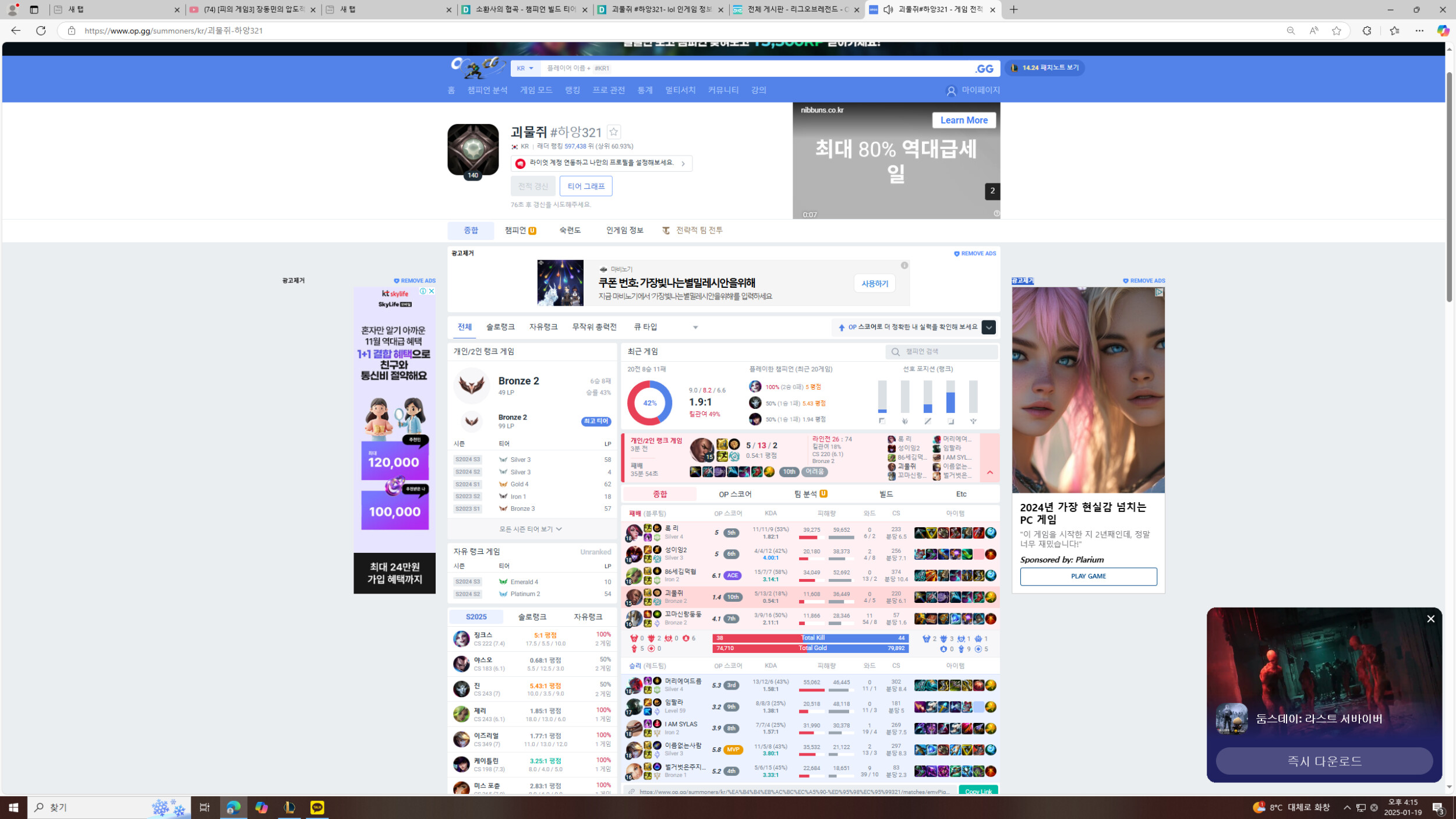1456x819 pixels.
Task: Open browser favorites star in address bar
Action: pos(1336,30)
